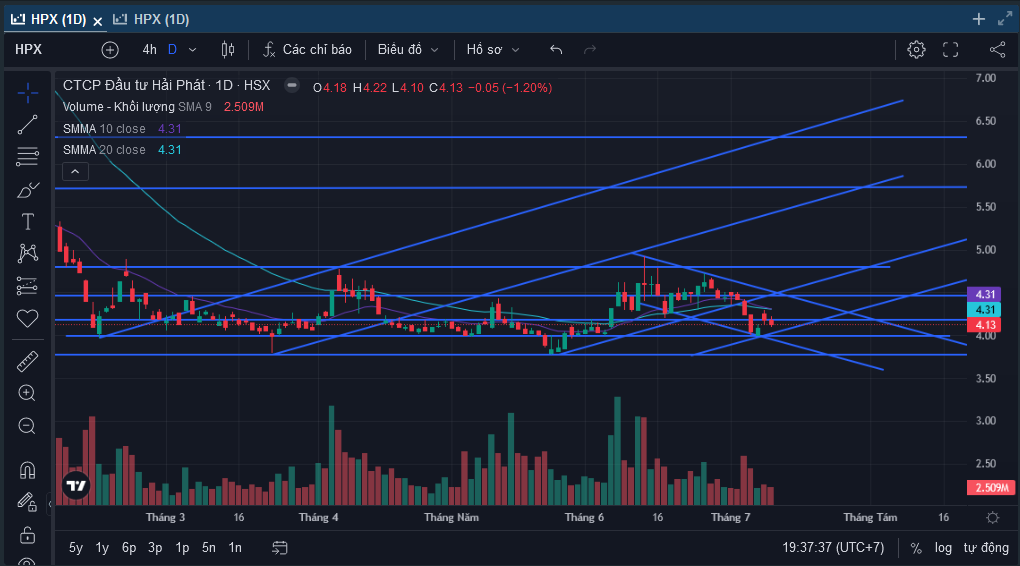
Task: Click the SMMA 10 close indicator label
Action: tap(104, 129)
